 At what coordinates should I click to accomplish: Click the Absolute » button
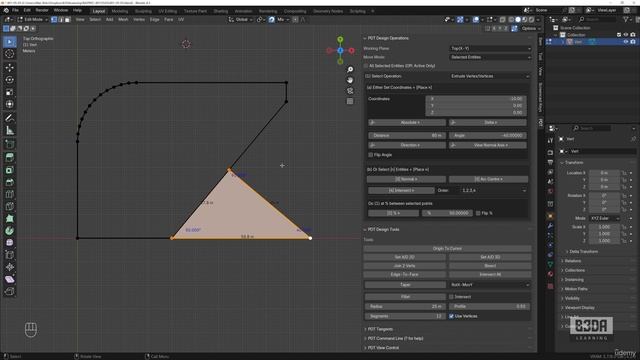[407, 122]
